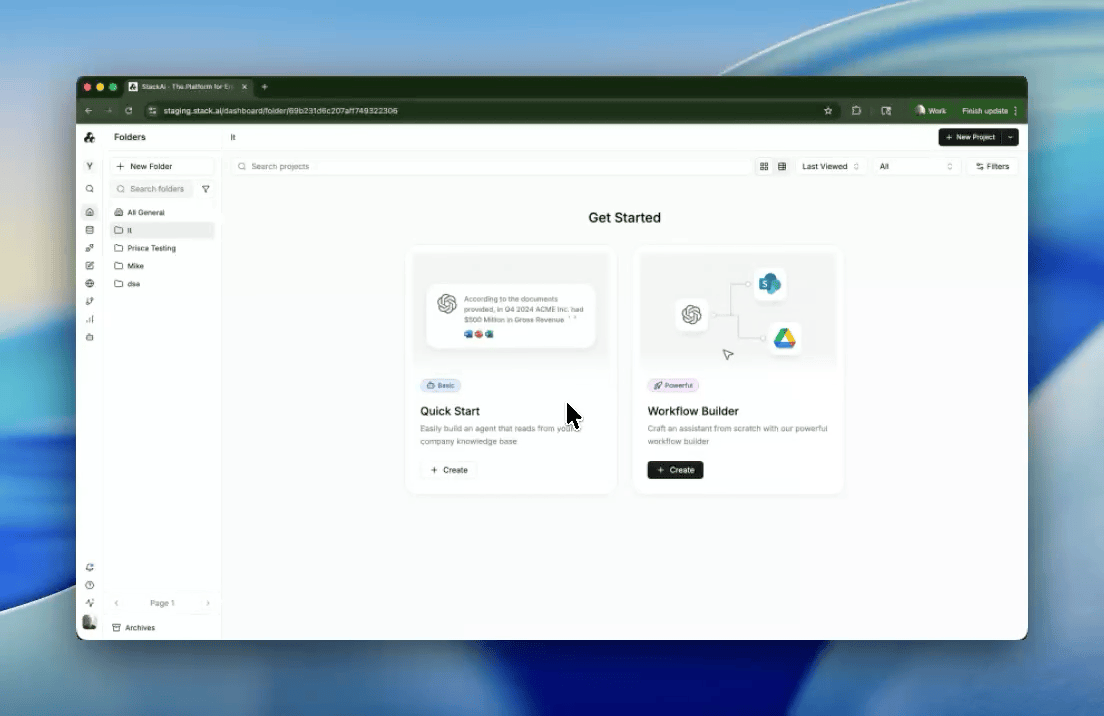The height and width of the screenshot is (716, 1104).
Task: Open the Y workspace avatar in sidebar
Action: pos(89,166)
